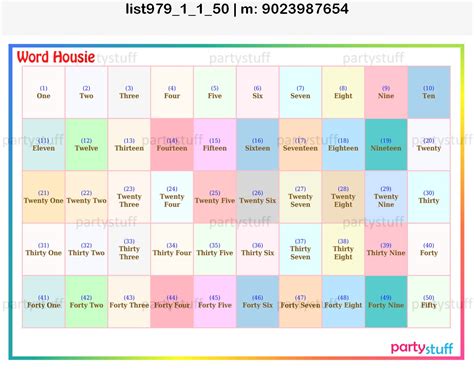The height and width of the screenshot is (370, 474).
Task: Select the Four cell
Action: tap(172, 92)
